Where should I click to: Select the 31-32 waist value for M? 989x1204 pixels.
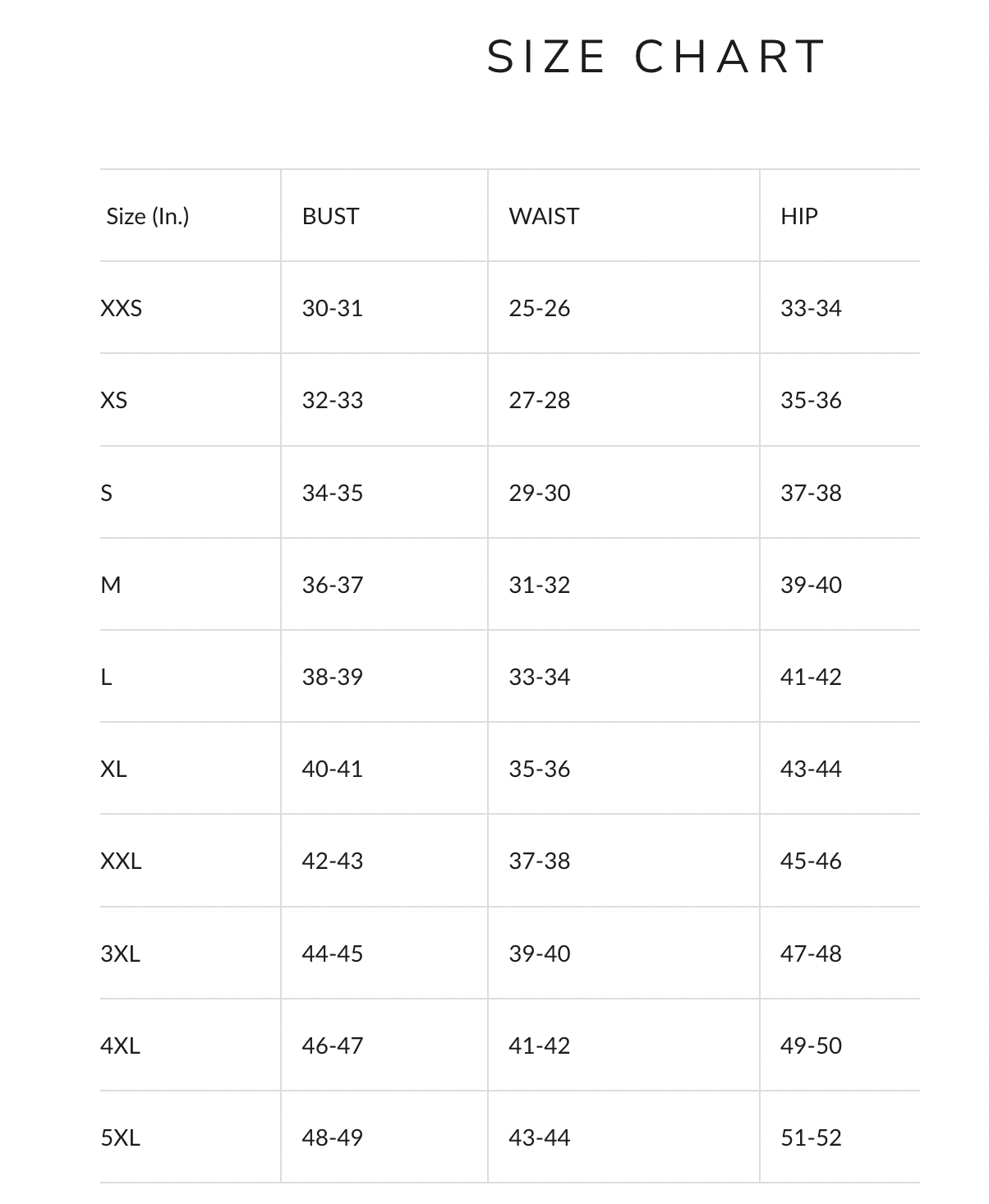coord(540,585)
